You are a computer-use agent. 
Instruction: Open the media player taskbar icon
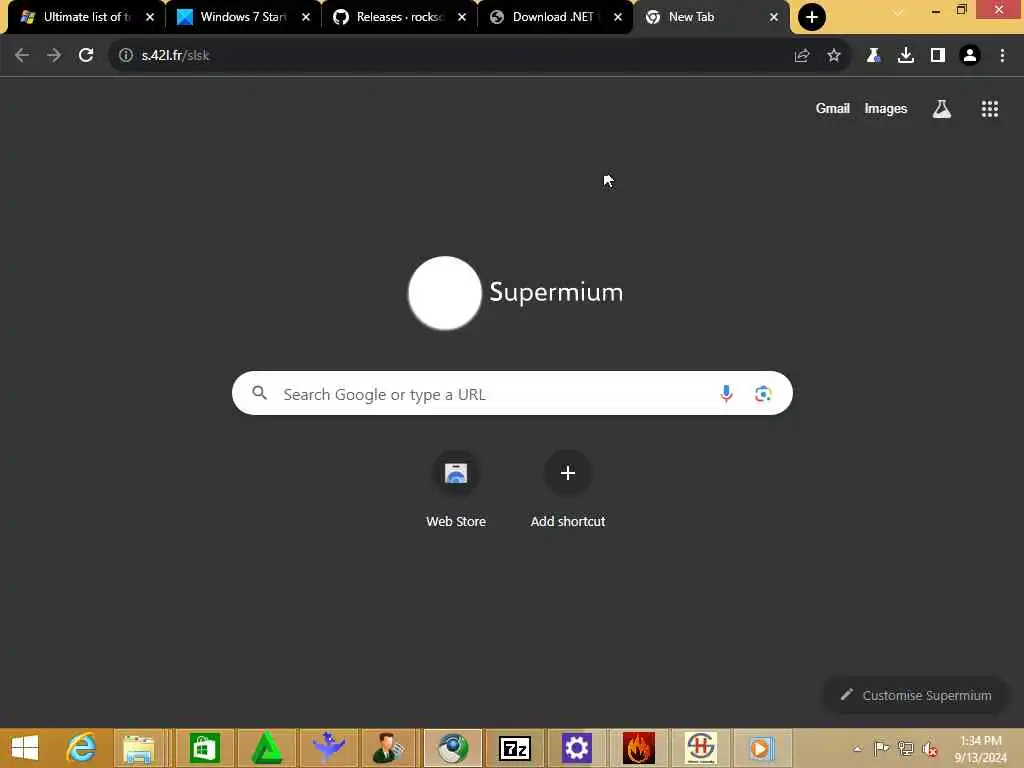tap(761, 748)
